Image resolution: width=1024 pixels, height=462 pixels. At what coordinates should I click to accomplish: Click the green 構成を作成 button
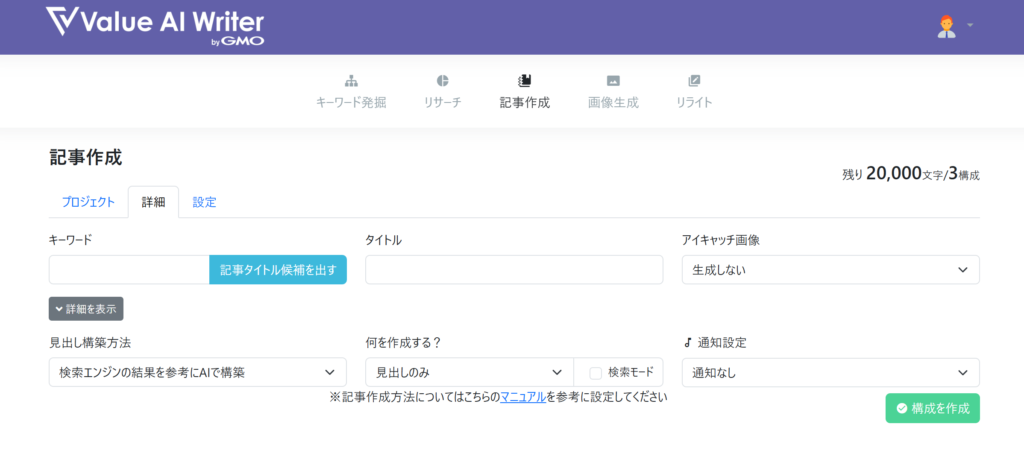pos(932,408)
